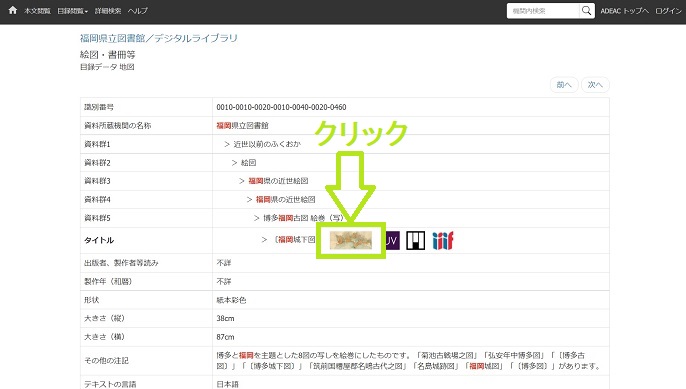Image resolution: width=686 pixels, height=389 pixels.
Task: Click the 次へ button
Action: coord(595,85)
